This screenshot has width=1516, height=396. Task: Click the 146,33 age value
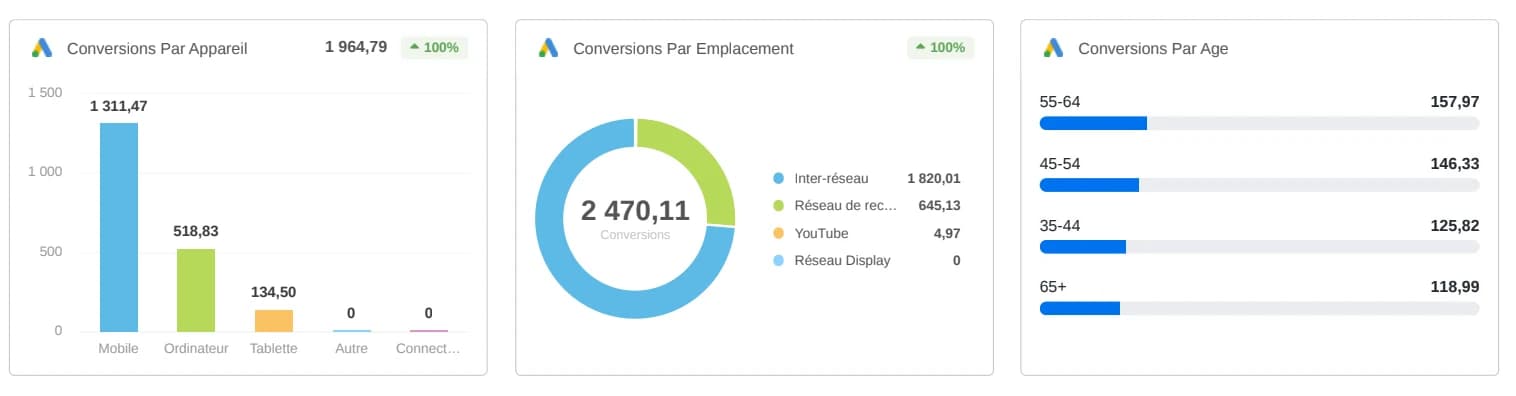1454,163
